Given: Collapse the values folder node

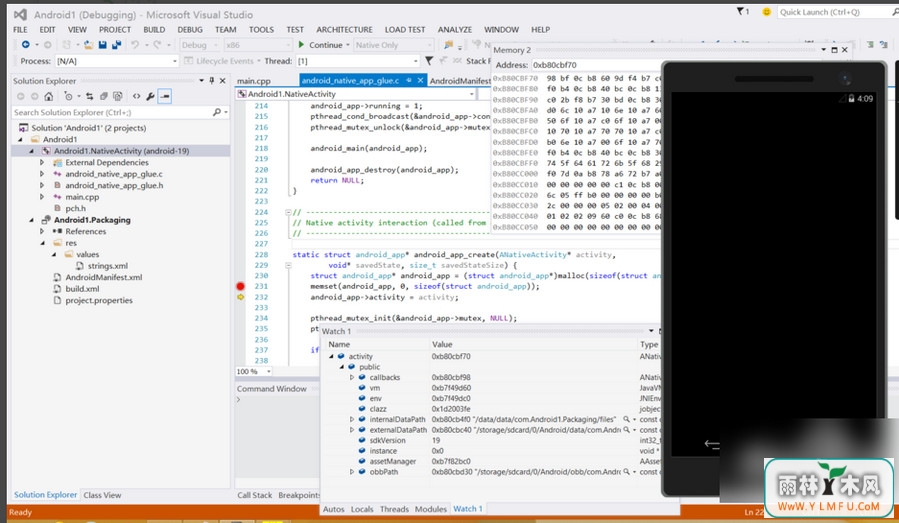Looking at the screenshot, I should coord(54,254).
